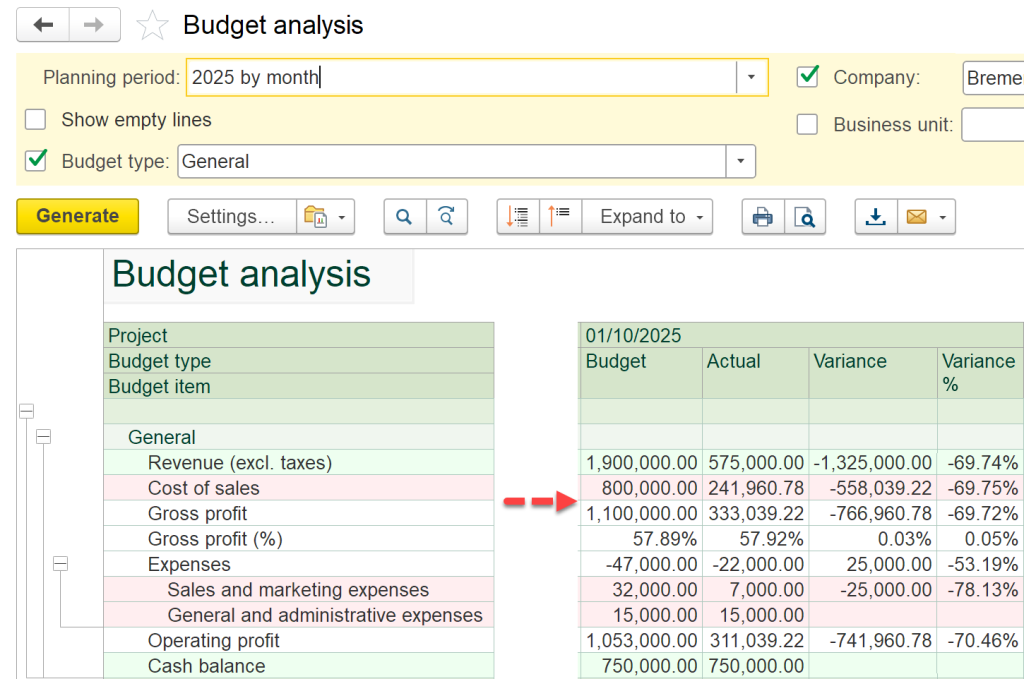This screenshot has width=1024, height=679.
Task: Click the back navigation arrow
Action: (x=43, y=25)
